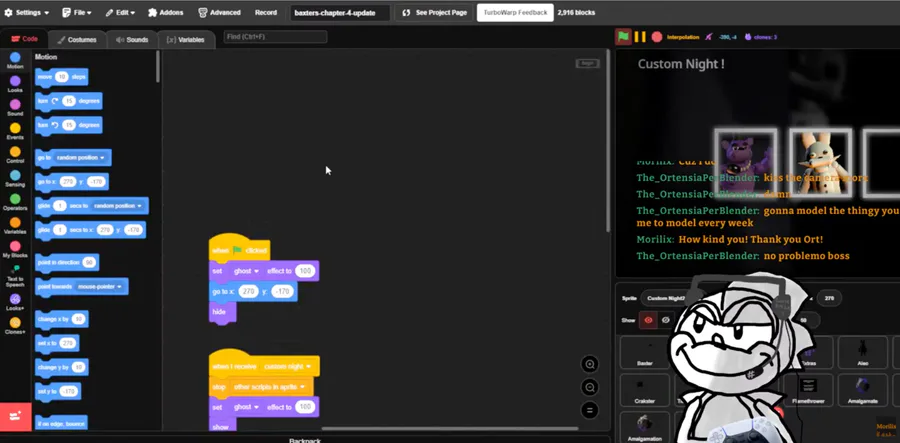Viewport: 900px width, 443px height.
Task: Click the hide block in script
Action: 222,313
